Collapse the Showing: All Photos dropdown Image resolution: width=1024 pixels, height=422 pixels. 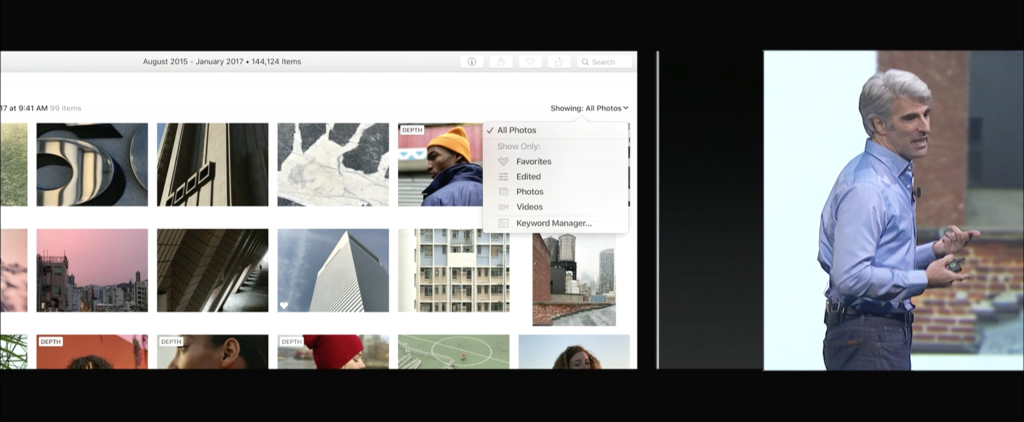589,108
